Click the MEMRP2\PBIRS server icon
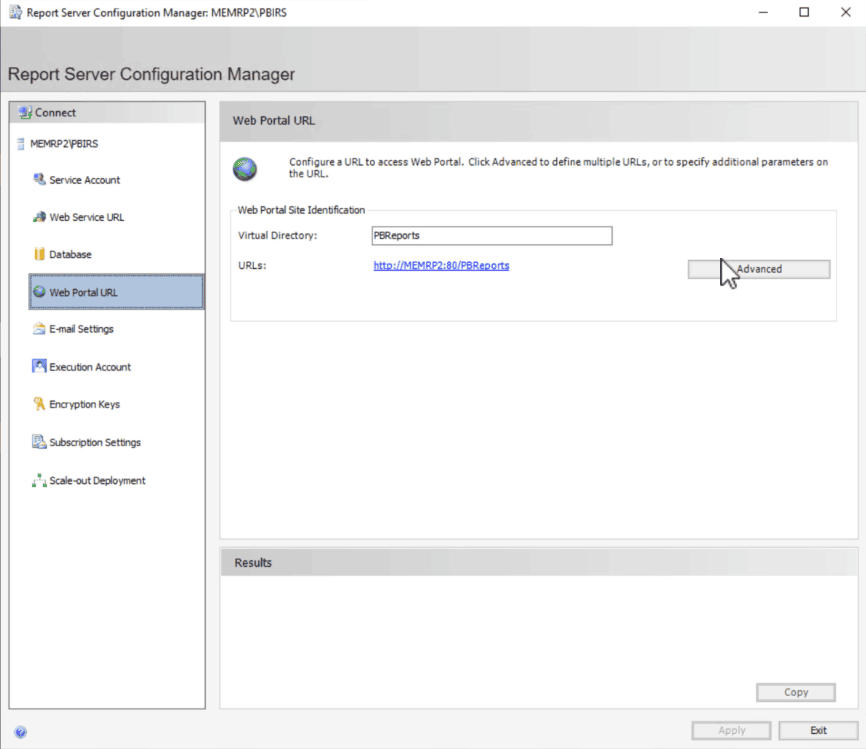Viewport: 866px width, 749px height. click(20, 144)
